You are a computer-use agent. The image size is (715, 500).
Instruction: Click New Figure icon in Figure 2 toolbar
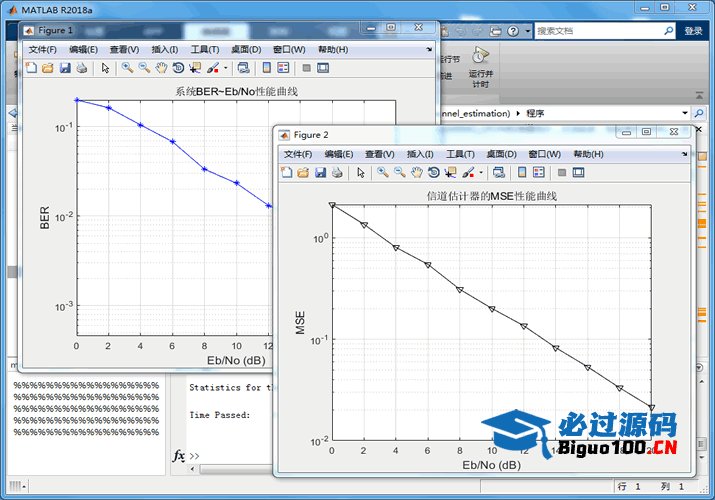pyautogui.click(x=286, y=172)
